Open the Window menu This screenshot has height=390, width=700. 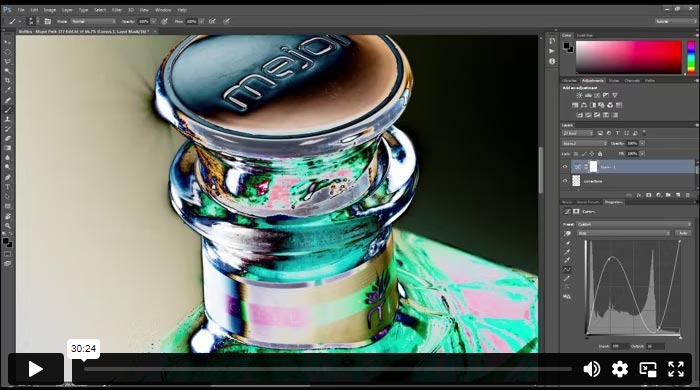[x=163, y=10]
